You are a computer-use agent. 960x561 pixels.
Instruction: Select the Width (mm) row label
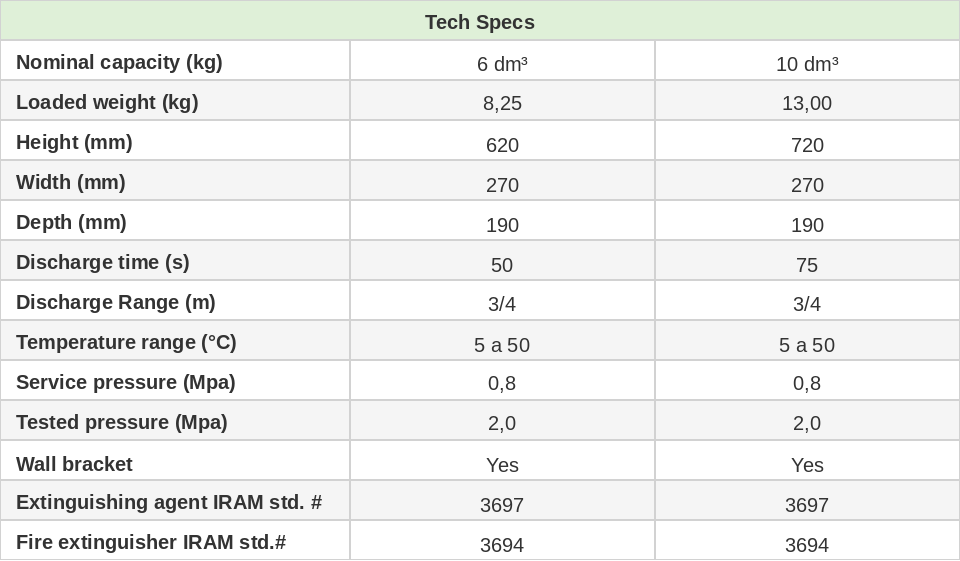(71, 182)
